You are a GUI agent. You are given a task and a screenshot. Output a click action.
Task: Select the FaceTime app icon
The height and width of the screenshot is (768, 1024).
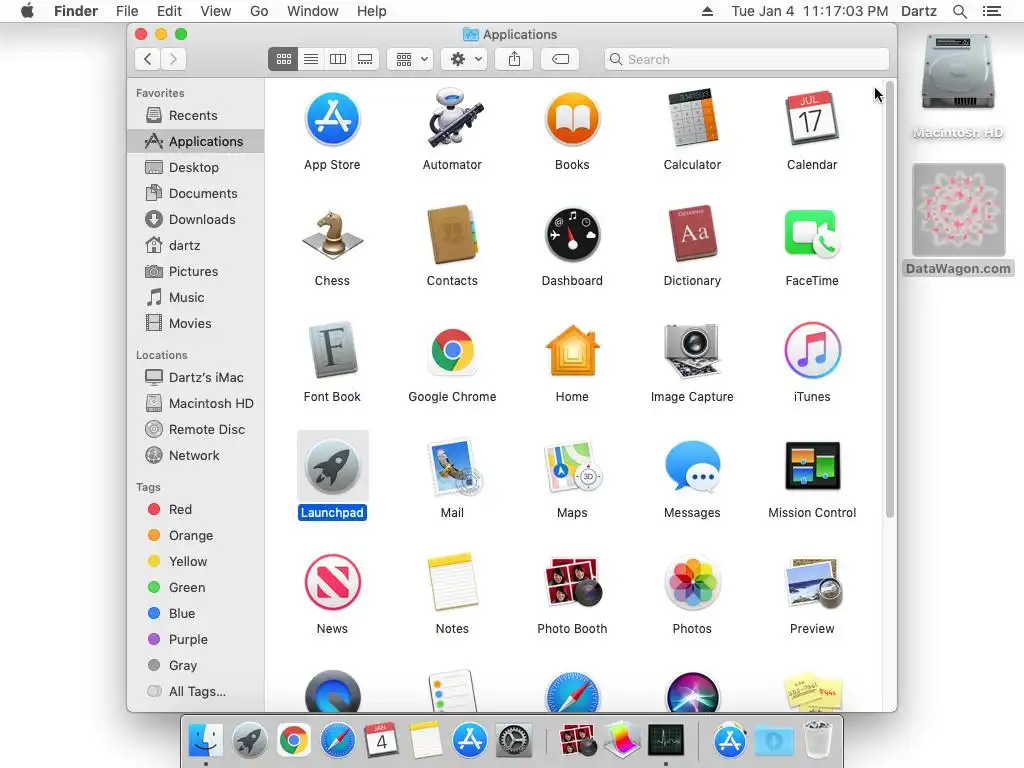pyautogui.click(x=812, y=235)
